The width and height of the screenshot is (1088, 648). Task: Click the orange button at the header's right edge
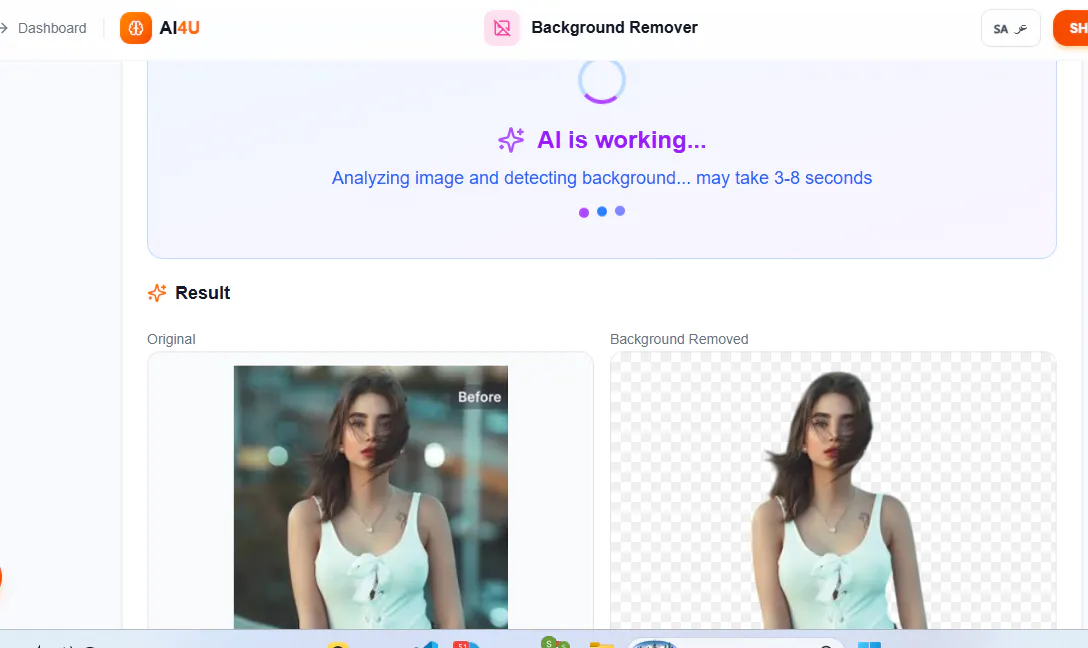point(1071,28)
